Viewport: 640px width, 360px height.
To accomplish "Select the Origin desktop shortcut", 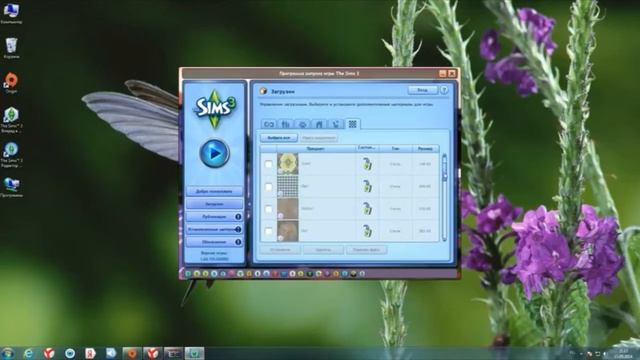I will [11, 83].
